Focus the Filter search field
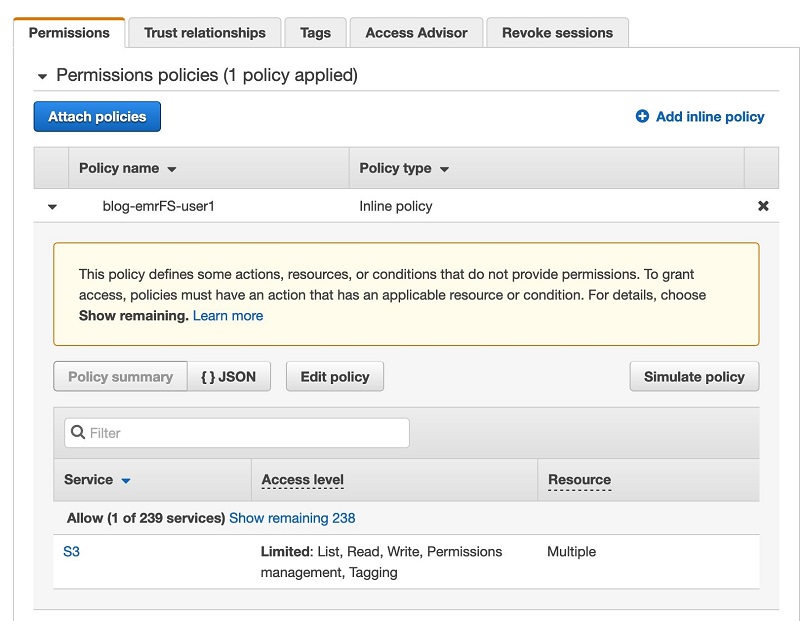The width and height of the screenshot is (800, 621). click(x=237, y=433)
